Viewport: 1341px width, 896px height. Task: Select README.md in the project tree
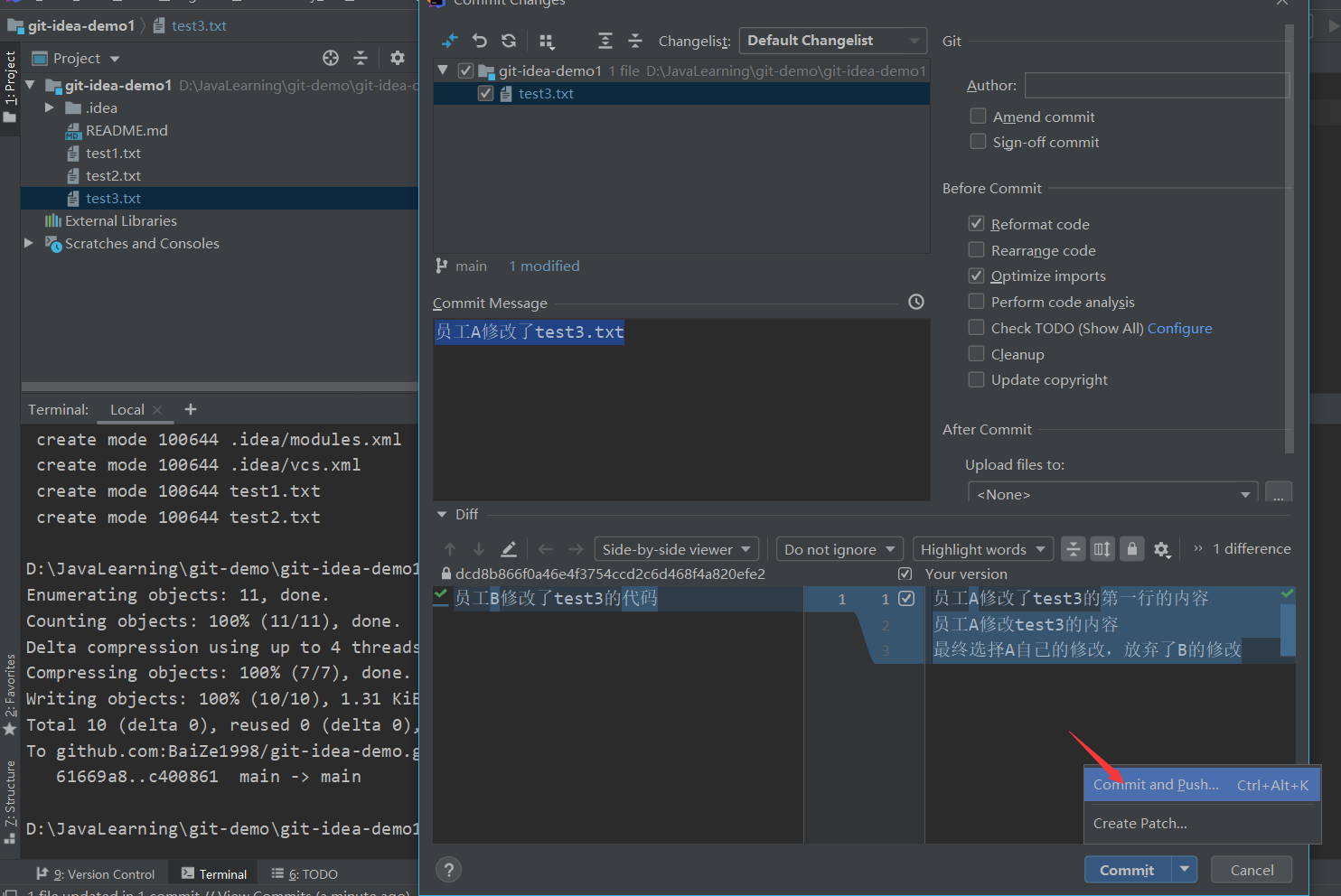[127, 131]
